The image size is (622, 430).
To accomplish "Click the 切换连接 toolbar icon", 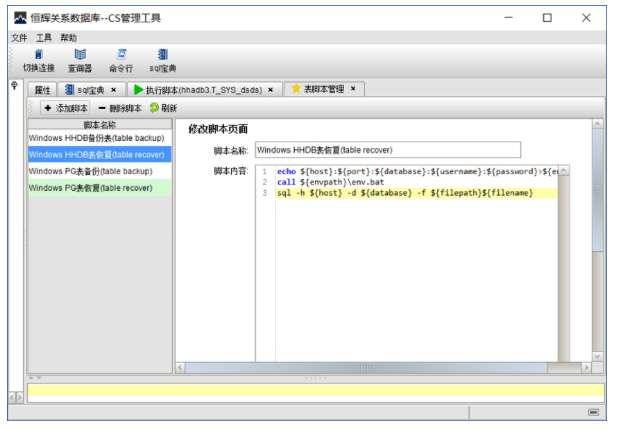I will point(38,60).
